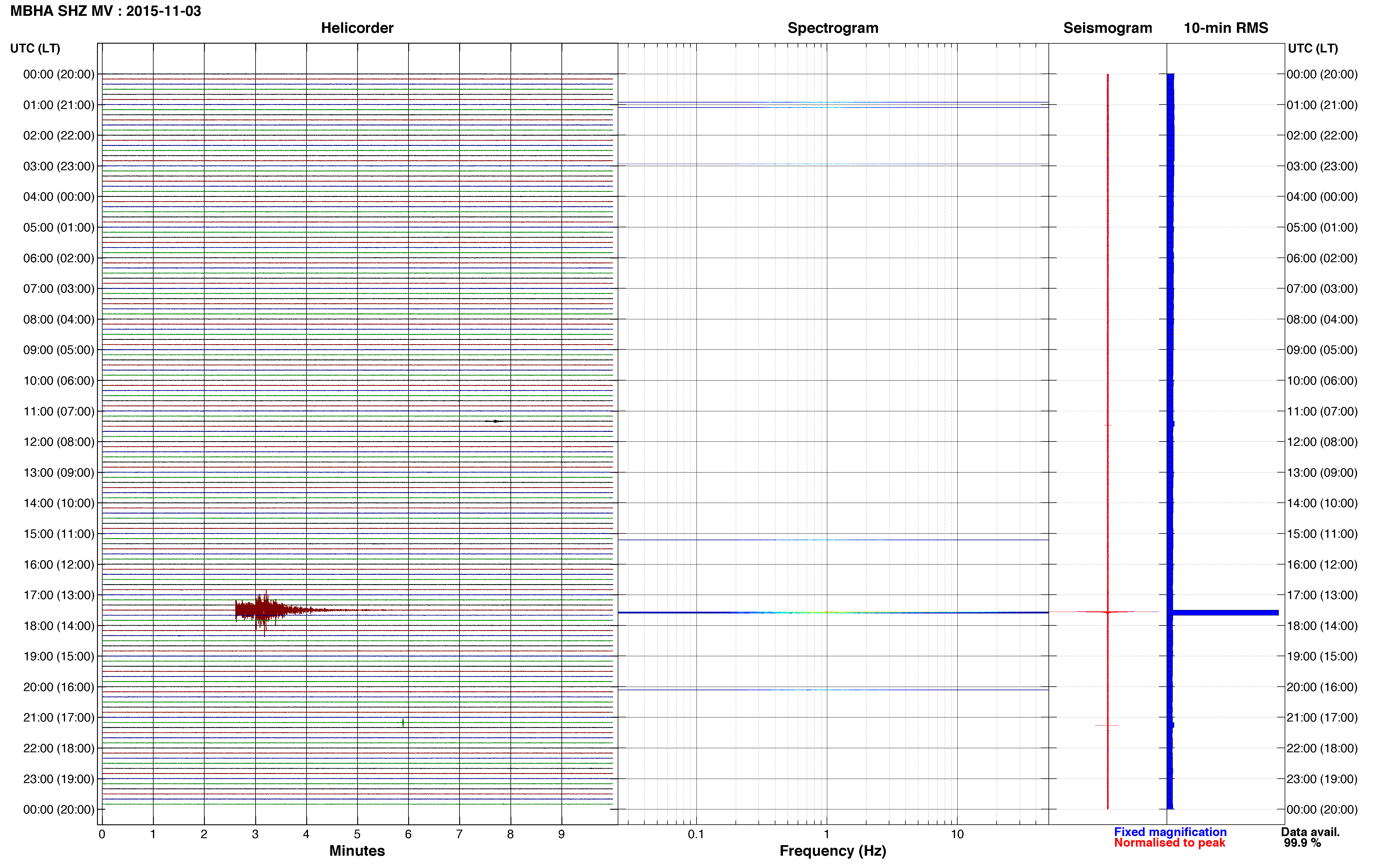
Task: Click the right-axis 09:00 (05:00) time label
Action: 1322,350
